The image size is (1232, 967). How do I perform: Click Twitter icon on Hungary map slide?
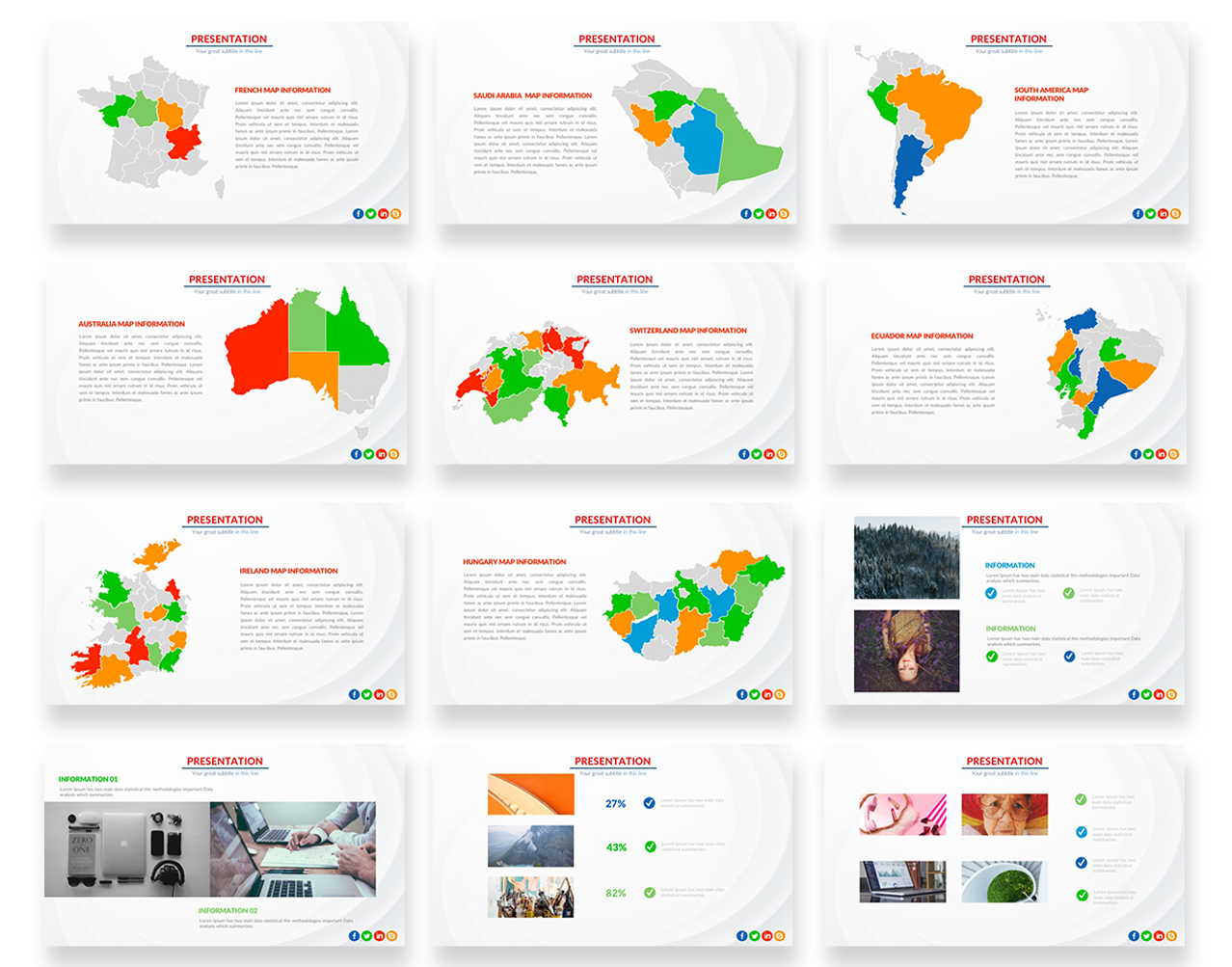(x=755, y=694)
